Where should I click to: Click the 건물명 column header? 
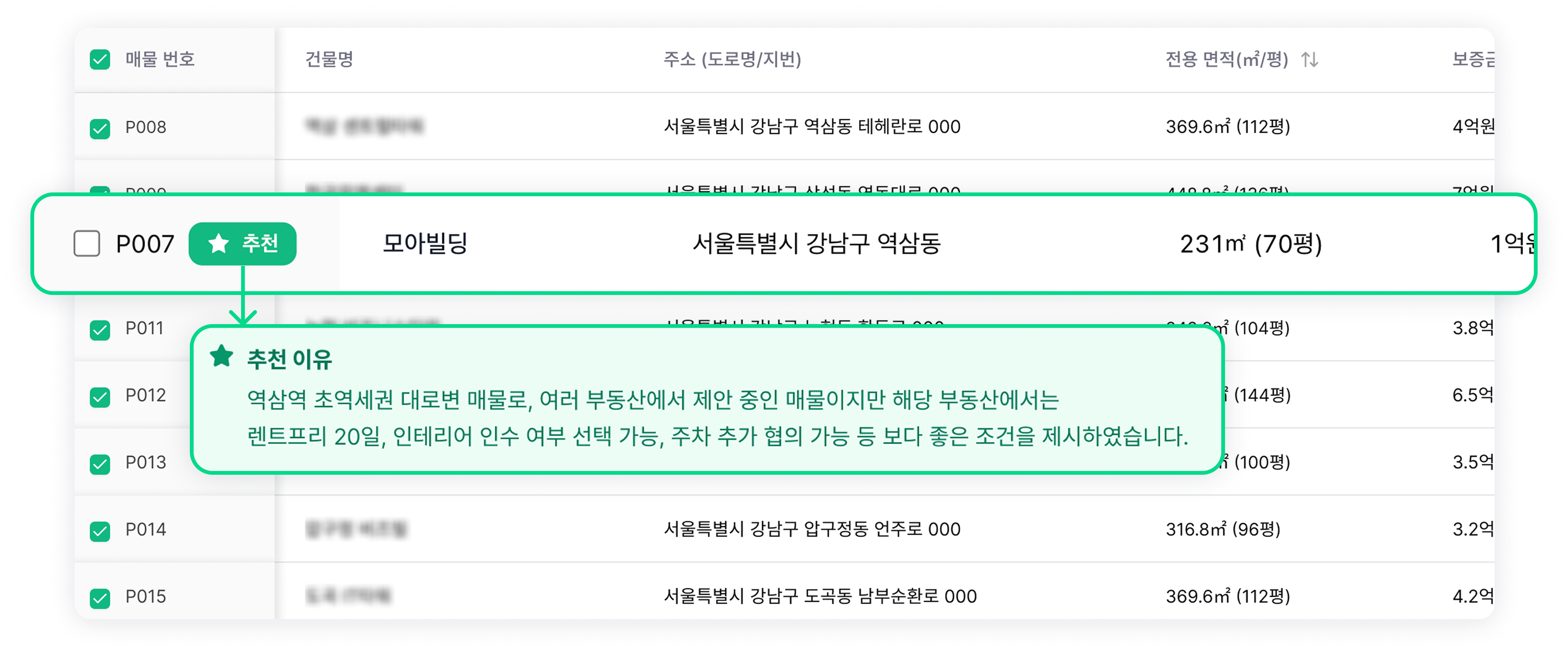point(329,60)
